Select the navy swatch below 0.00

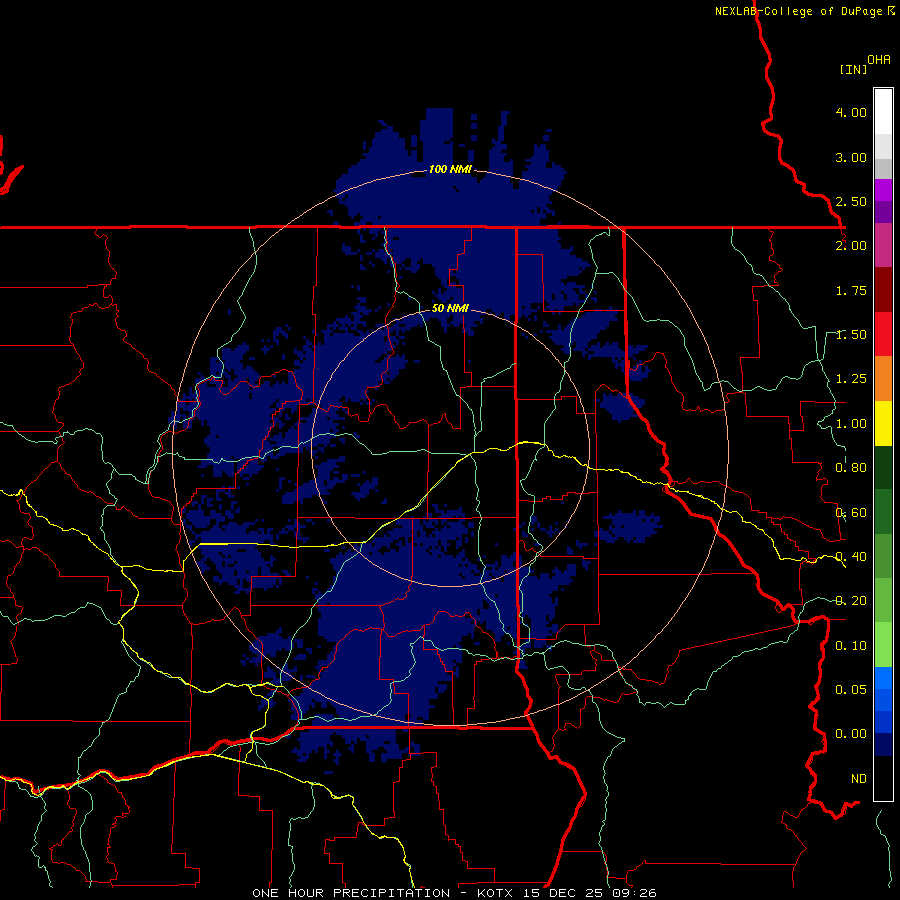pos(883,744)
